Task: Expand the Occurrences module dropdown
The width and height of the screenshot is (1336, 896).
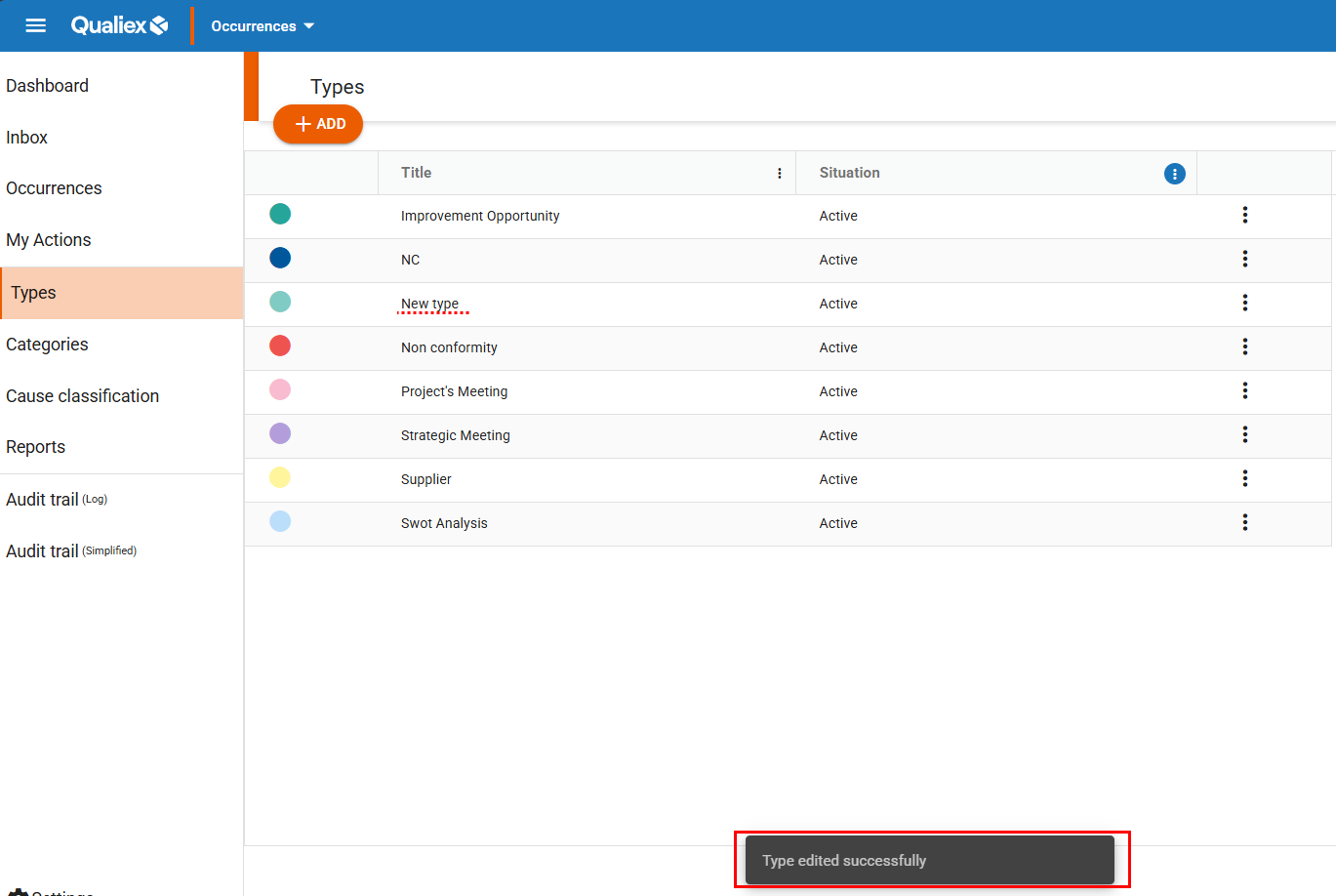Action: pos(263,26)
